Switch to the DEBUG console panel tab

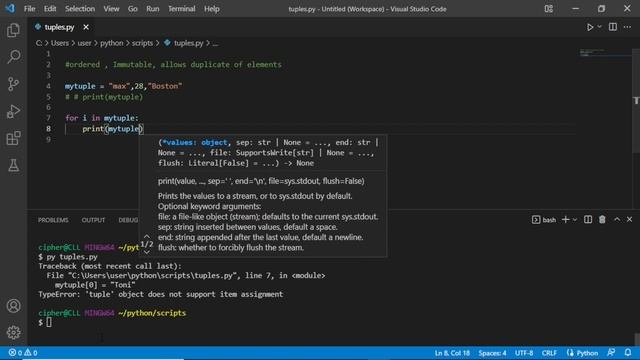[128, 220]
